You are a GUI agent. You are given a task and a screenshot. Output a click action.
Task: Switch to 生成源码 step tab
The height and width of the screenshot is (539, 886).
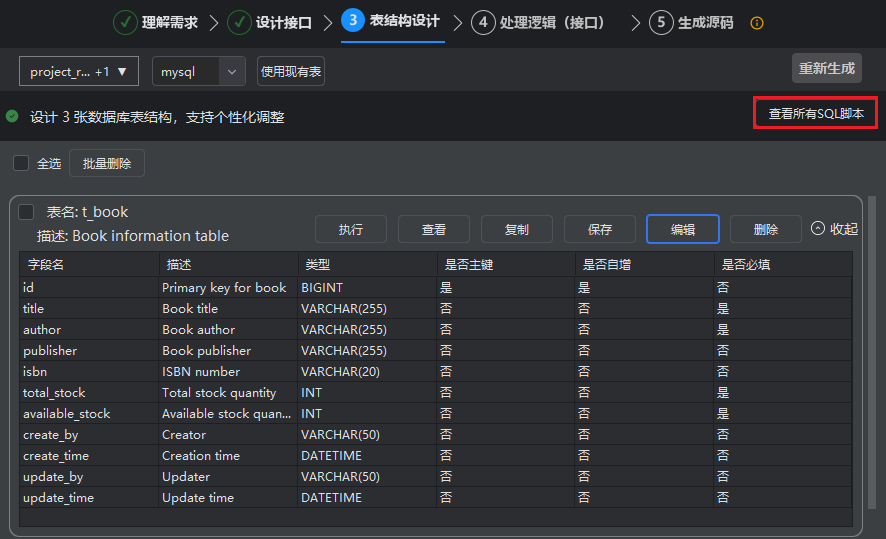705,22
